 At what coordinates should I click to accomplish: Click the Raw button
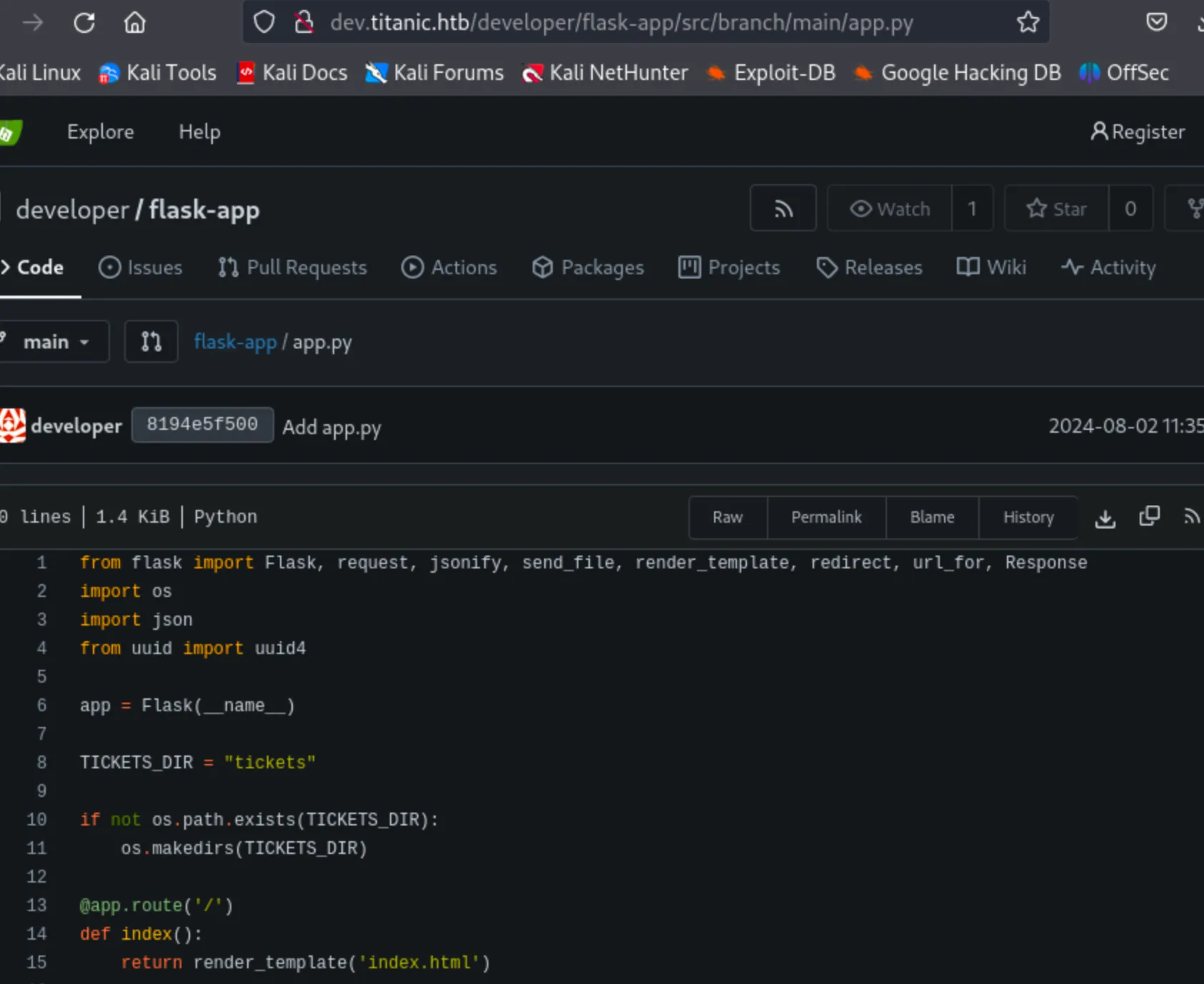tap(728, 518)
